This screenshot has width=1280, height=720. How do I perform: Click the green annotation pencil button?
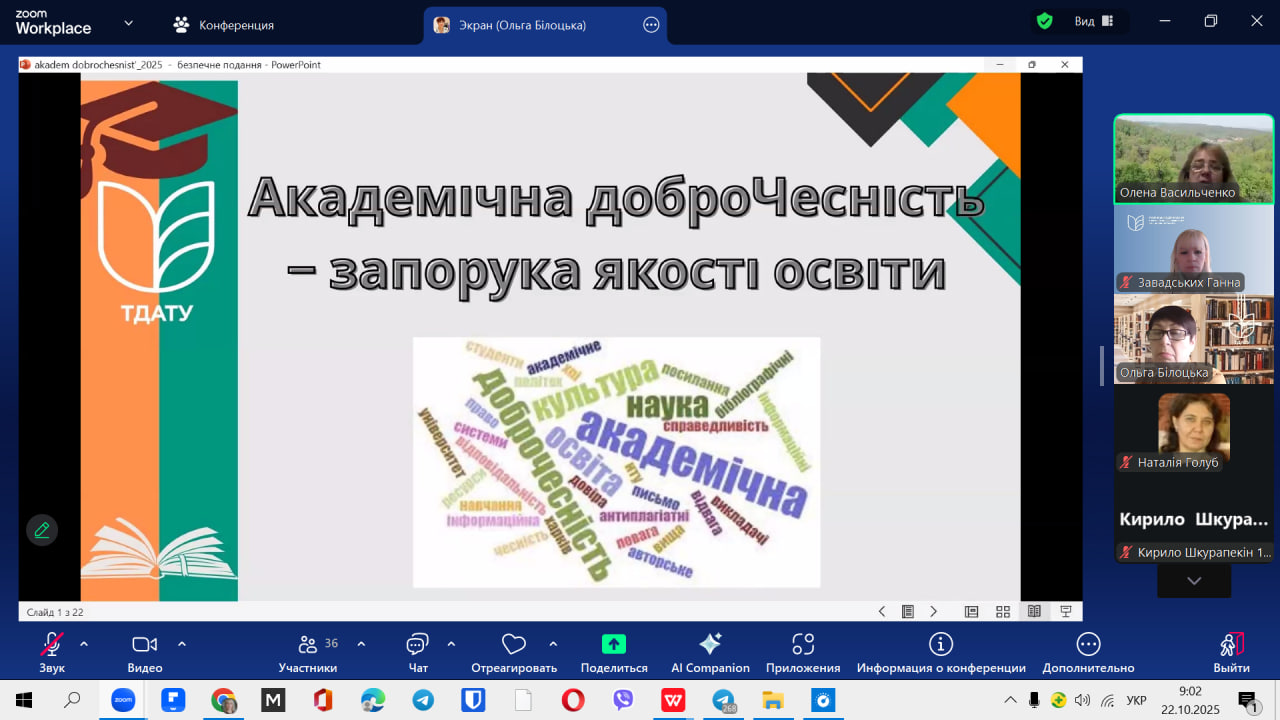[x=42, y=530]
